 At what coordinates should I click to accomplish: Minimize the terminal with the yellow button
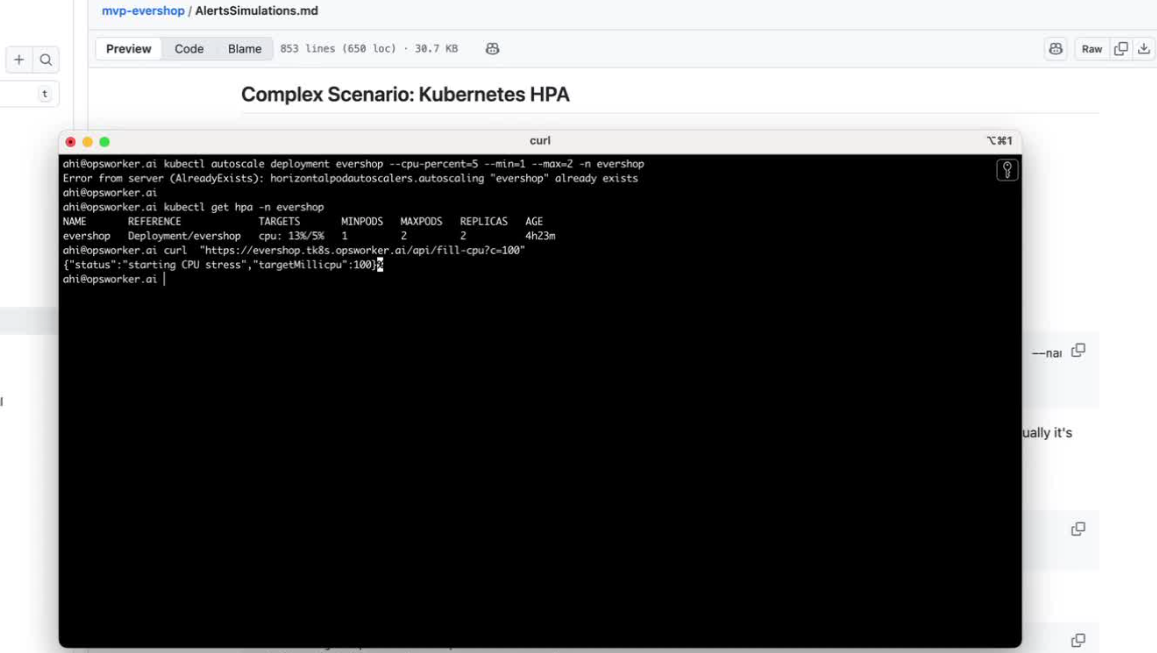87,142
